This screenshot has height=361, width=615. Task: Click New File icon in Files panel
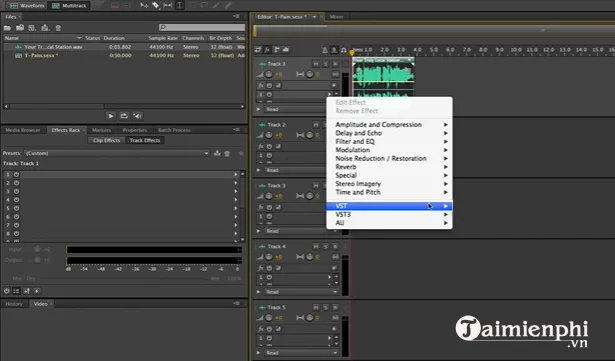pos(32,28)
